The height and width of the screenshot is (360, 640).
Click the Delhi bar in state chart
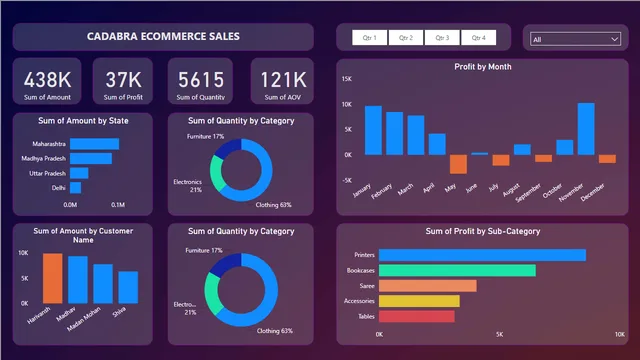click(x=75, y=188)
